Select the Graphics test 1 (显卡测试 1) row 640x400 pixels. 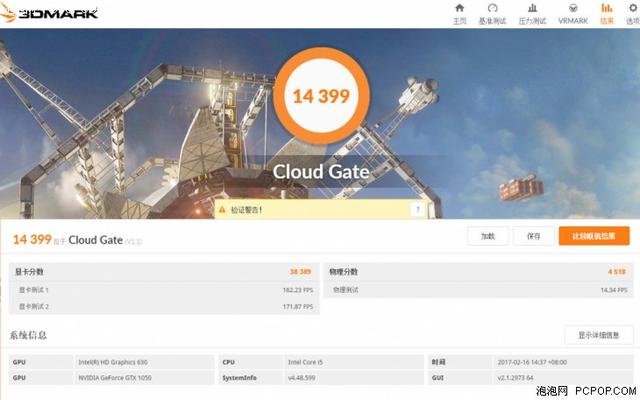[x=164, y=290]
